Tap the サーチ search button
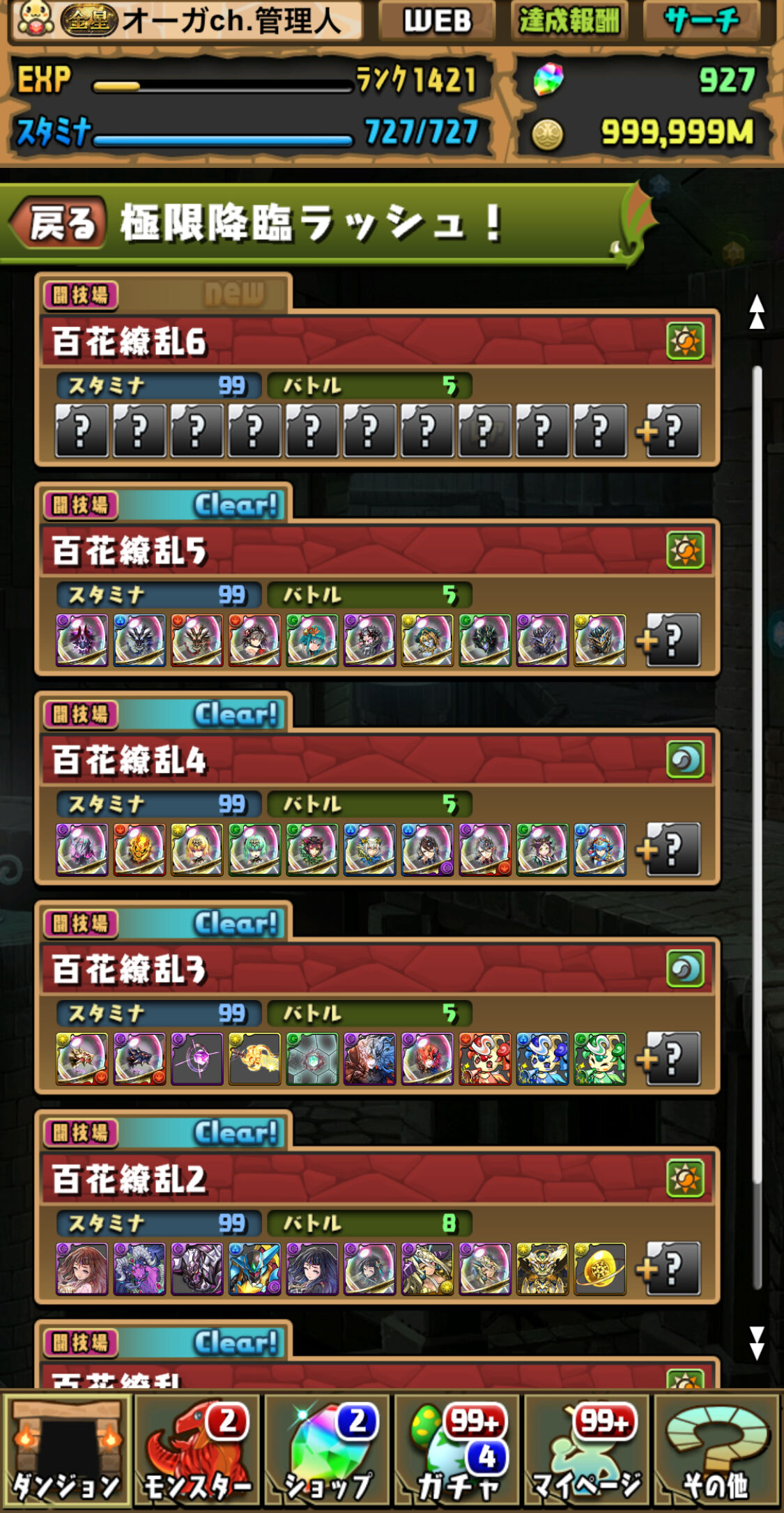 pos(701,20)
